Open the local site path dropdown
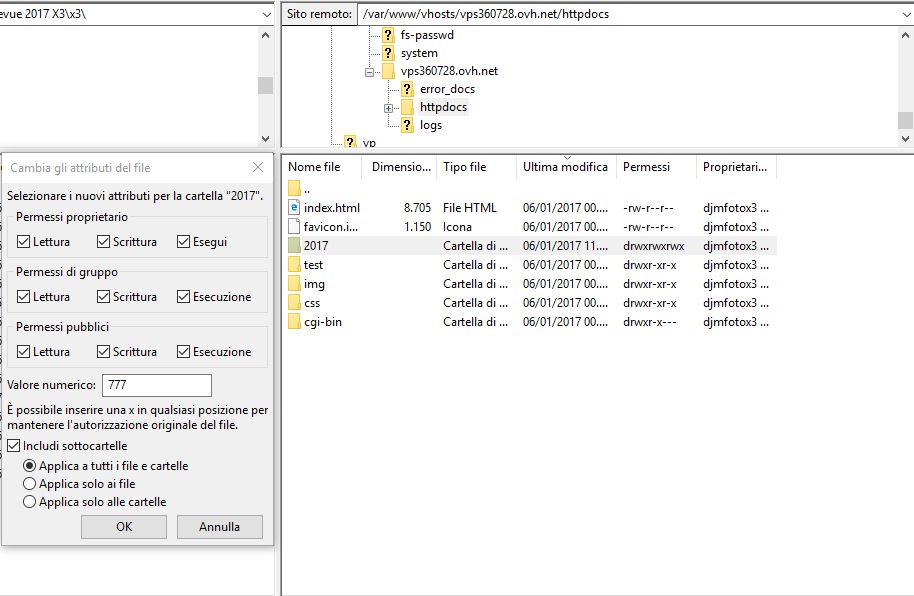914x596 pixels. [266, 15]
